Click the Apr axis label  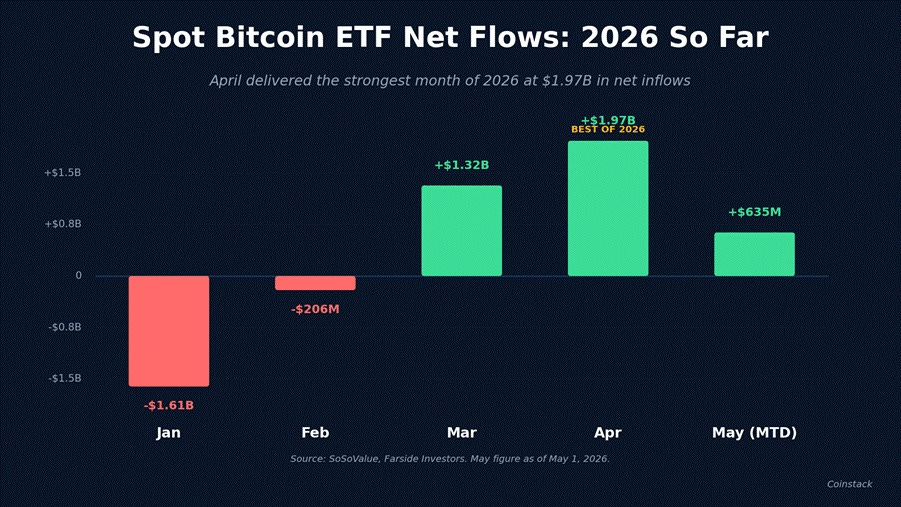(x=608, y=433)
